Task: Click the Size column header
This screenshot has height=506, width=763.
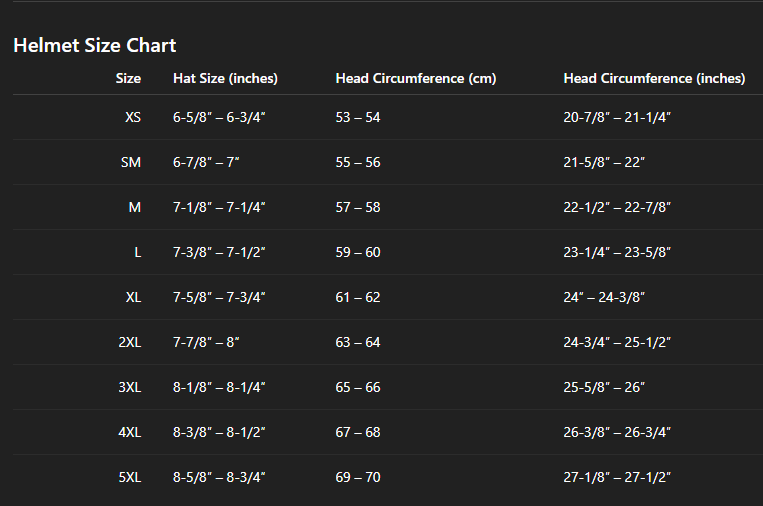Action: 128,78
